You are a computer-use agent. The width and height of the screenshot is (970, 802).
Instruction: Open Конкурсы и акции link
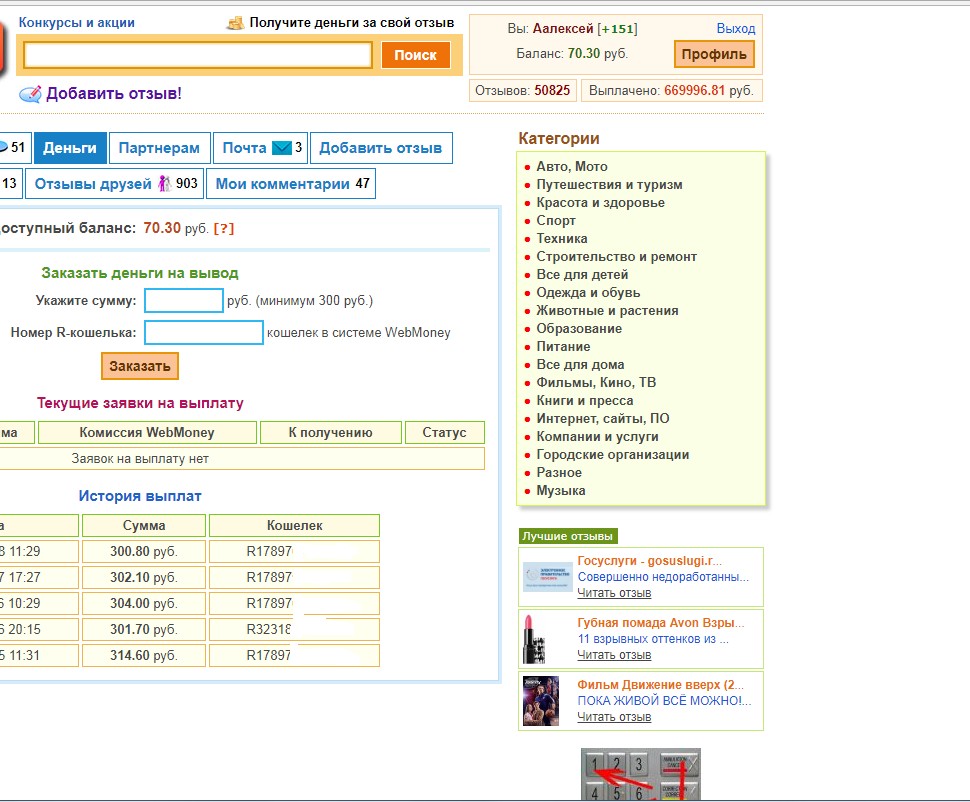coord(77,22)
